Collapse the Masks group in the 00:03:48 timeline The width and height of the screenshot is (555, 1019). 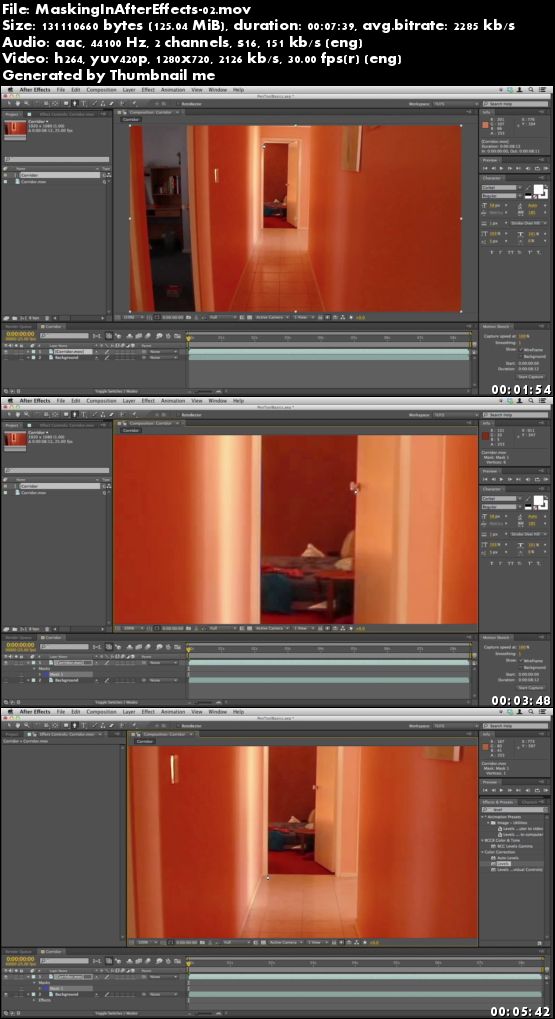[x=34, y=669]
